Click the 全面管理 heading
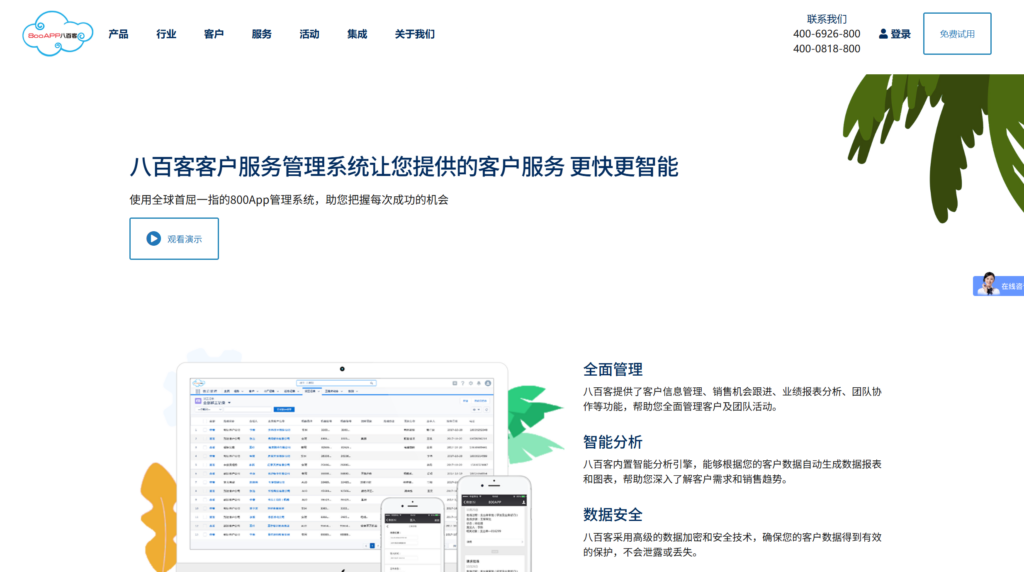This screenshot has width=1024, height=572. 613,370
